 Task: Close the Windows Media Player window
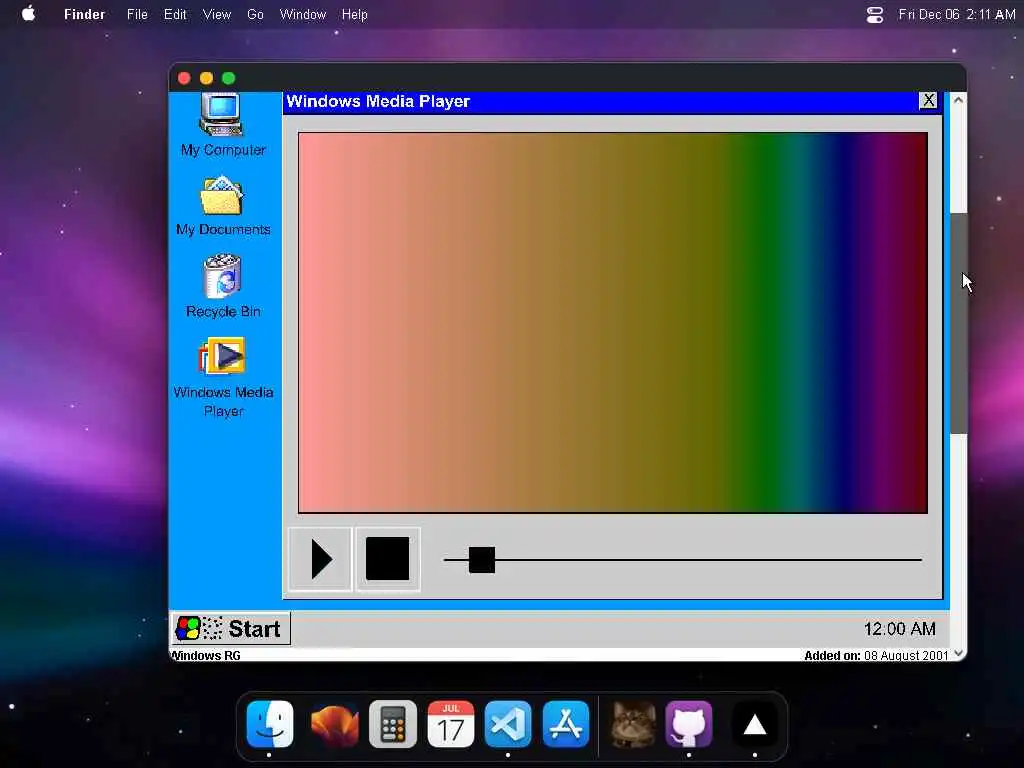tap(928, 101)
